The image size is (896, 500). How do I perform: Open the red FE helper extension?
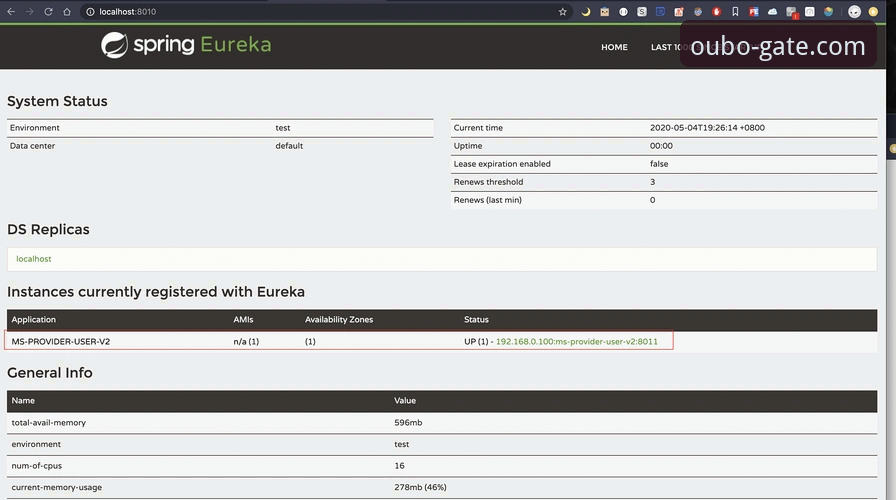(754, 11)
